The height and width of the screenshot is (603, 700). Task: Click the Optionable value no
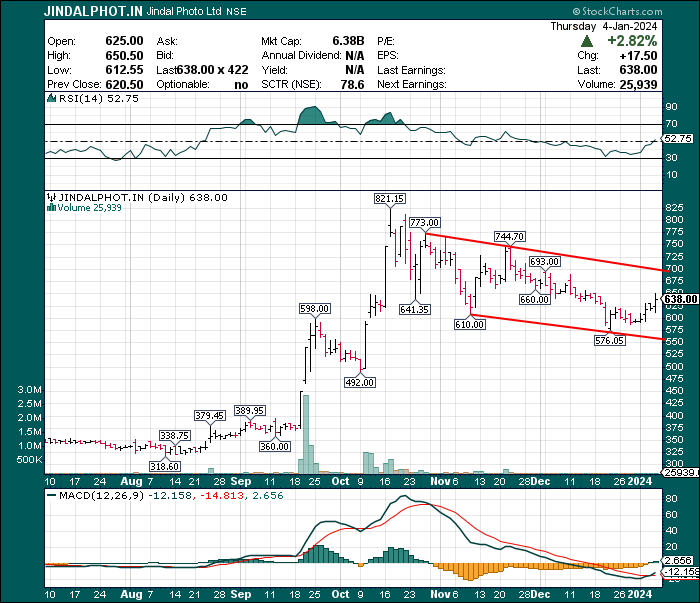241,85
